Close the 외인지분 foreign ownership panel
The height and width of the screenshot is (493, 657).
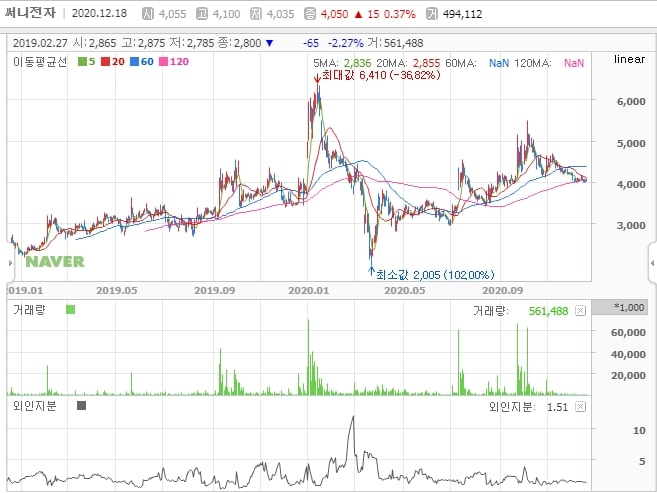coord(580,407)
